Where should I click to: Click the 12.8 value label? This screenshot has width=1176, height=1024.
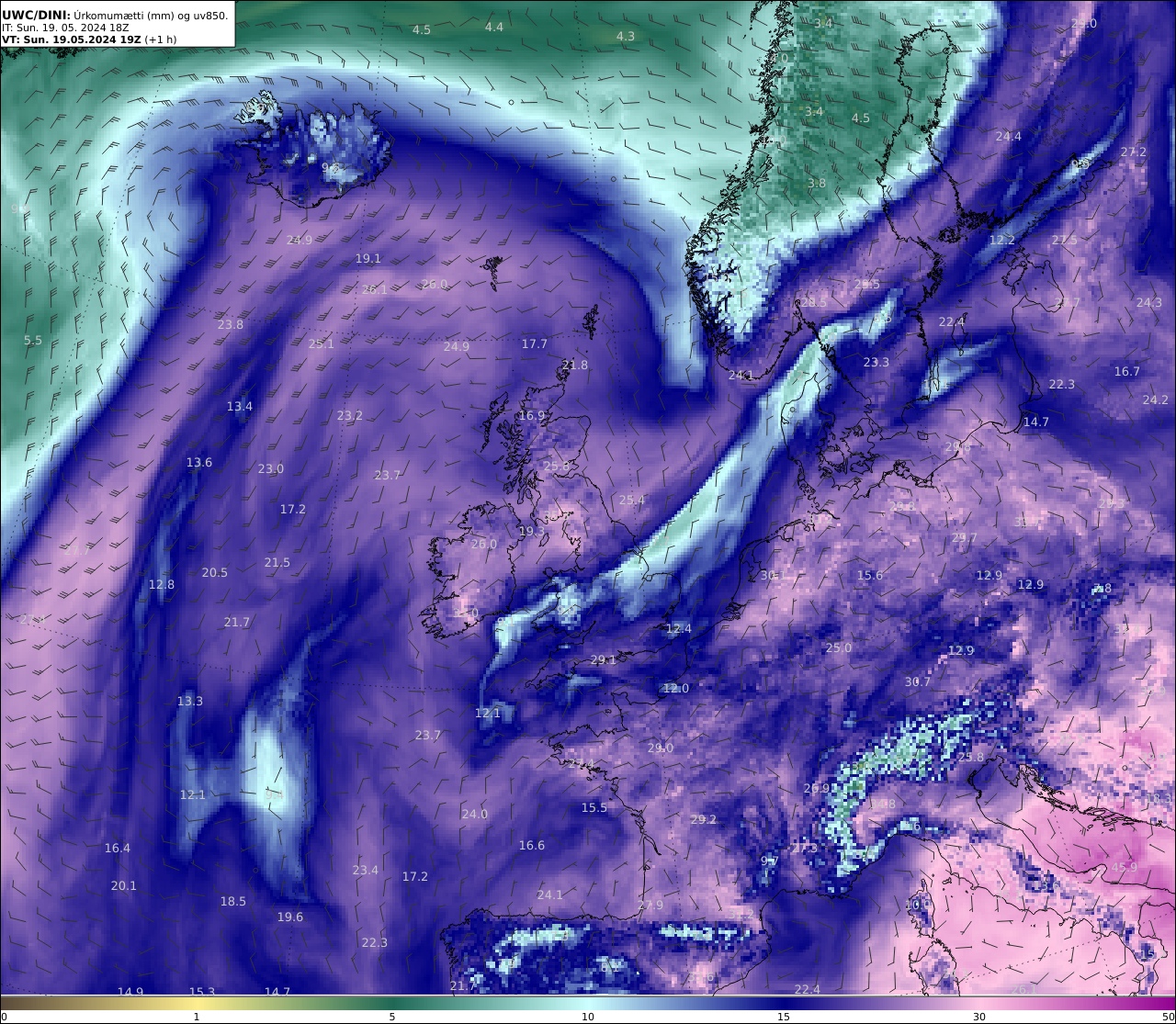coord(162,585)
